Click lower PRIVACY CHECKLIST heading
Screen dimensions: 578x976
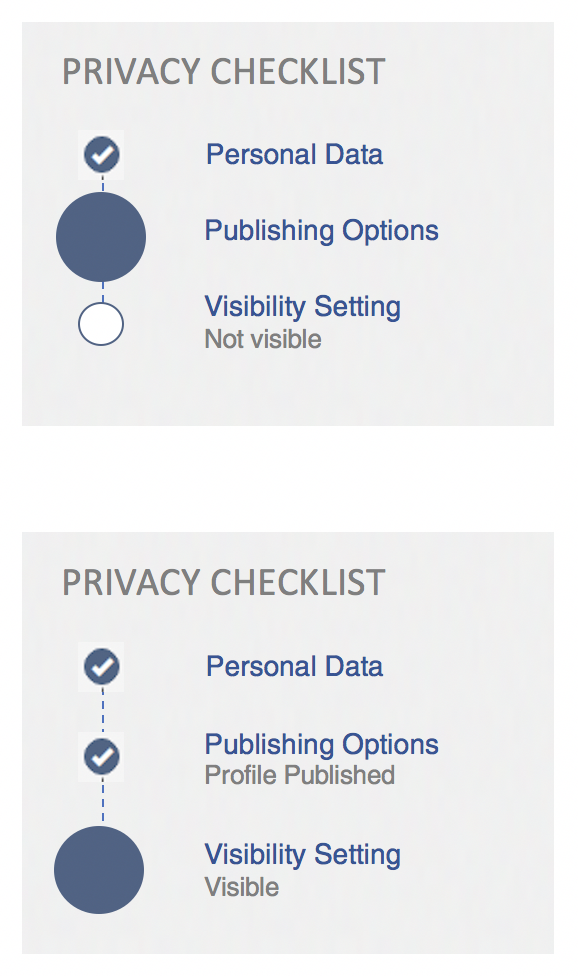coord(223,583)
